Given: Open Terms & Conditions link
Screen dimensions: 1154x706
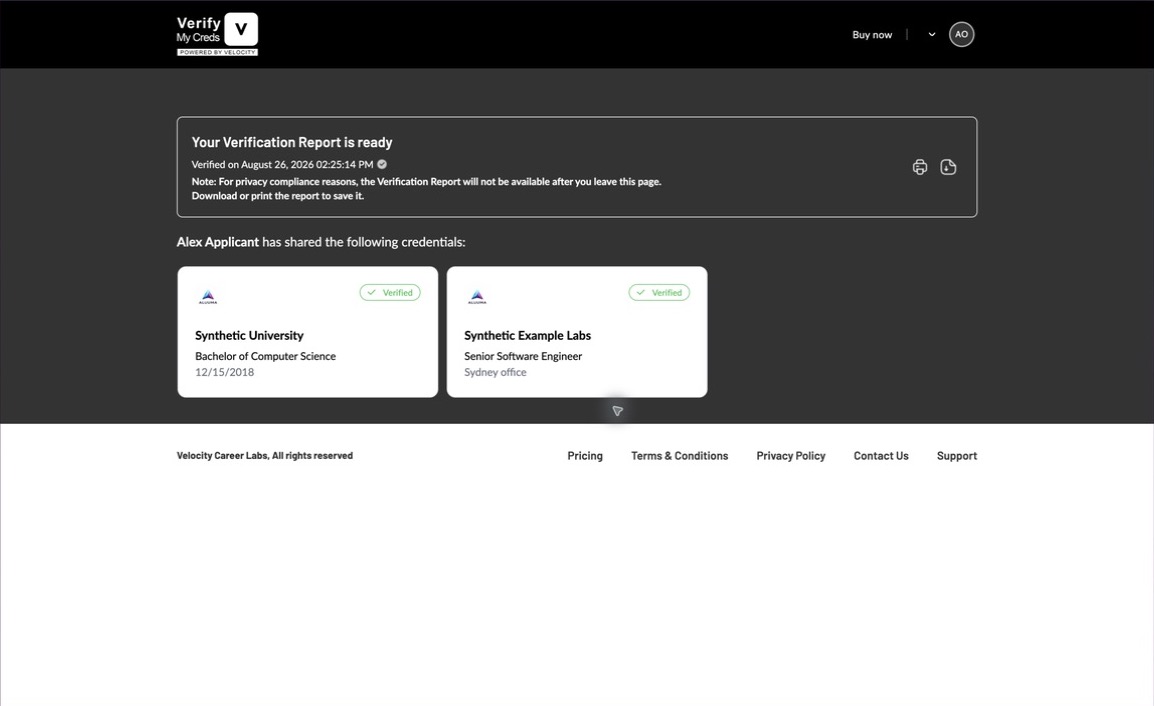Looking at the screenshot, I should point(679,456).
